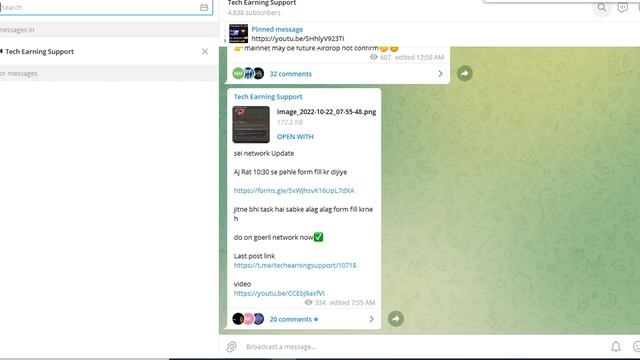This screenshot has height=360, width=640.
Task: Open emoji picker in message bar
Action: (636, 347)
